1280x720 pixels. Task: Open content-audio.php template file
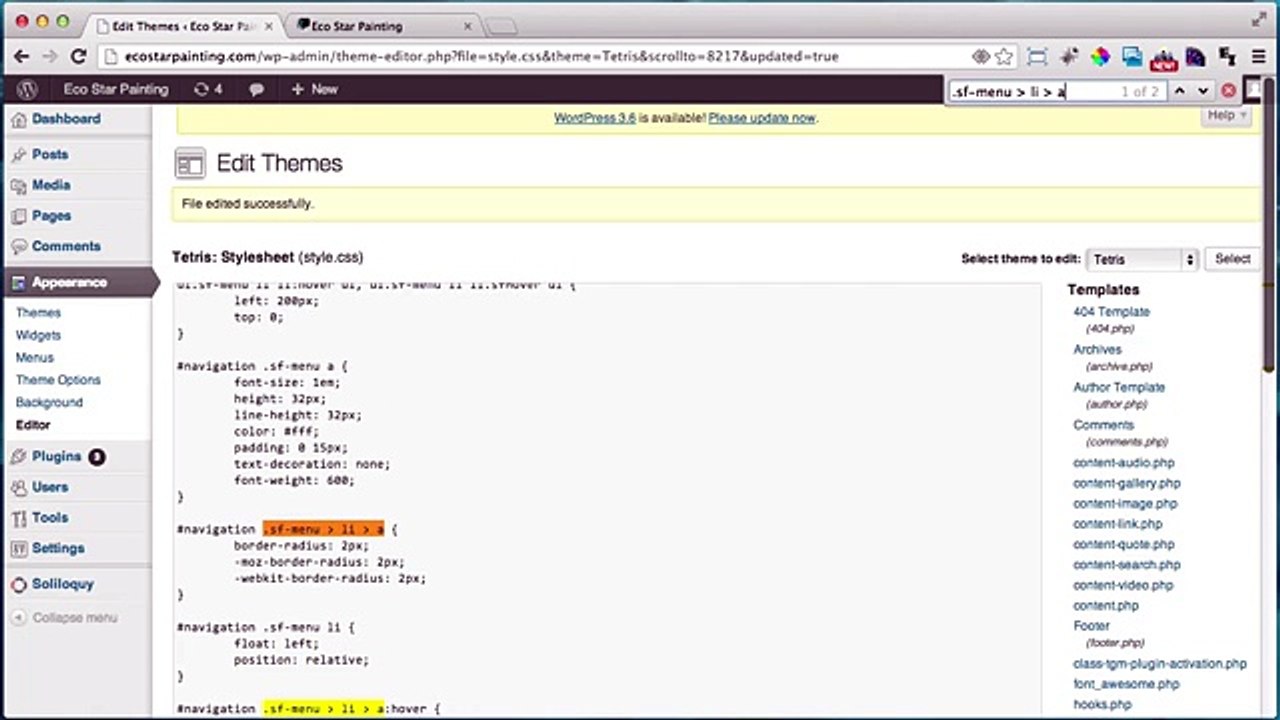(x=1124, y=463)
